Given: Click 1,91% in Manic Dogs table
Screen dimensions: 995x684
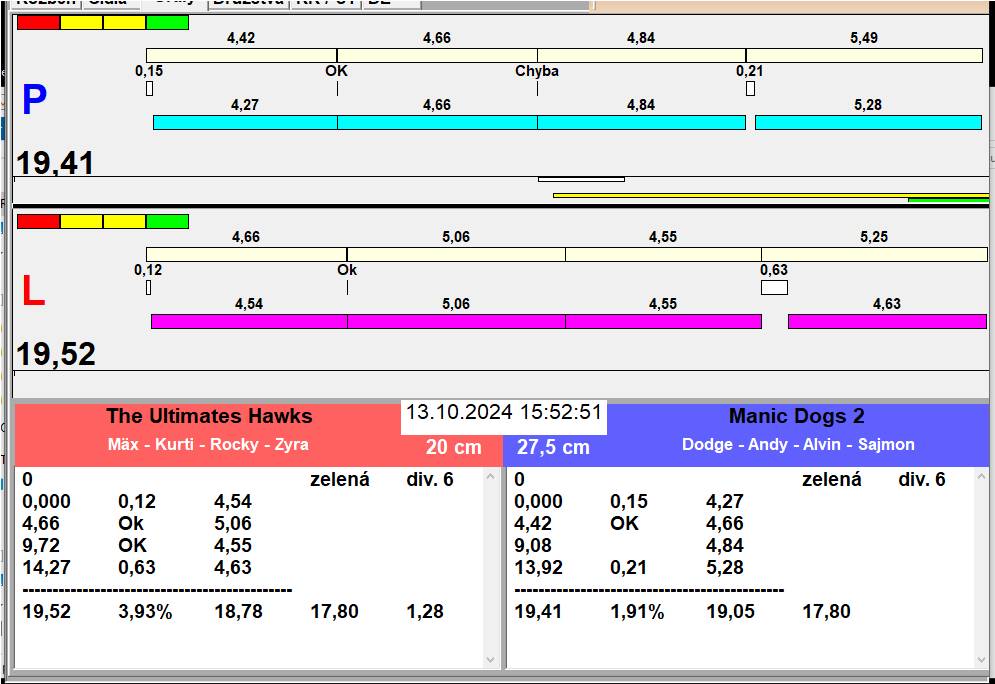Looking at the screenshot, I should [x=637, y=612].
